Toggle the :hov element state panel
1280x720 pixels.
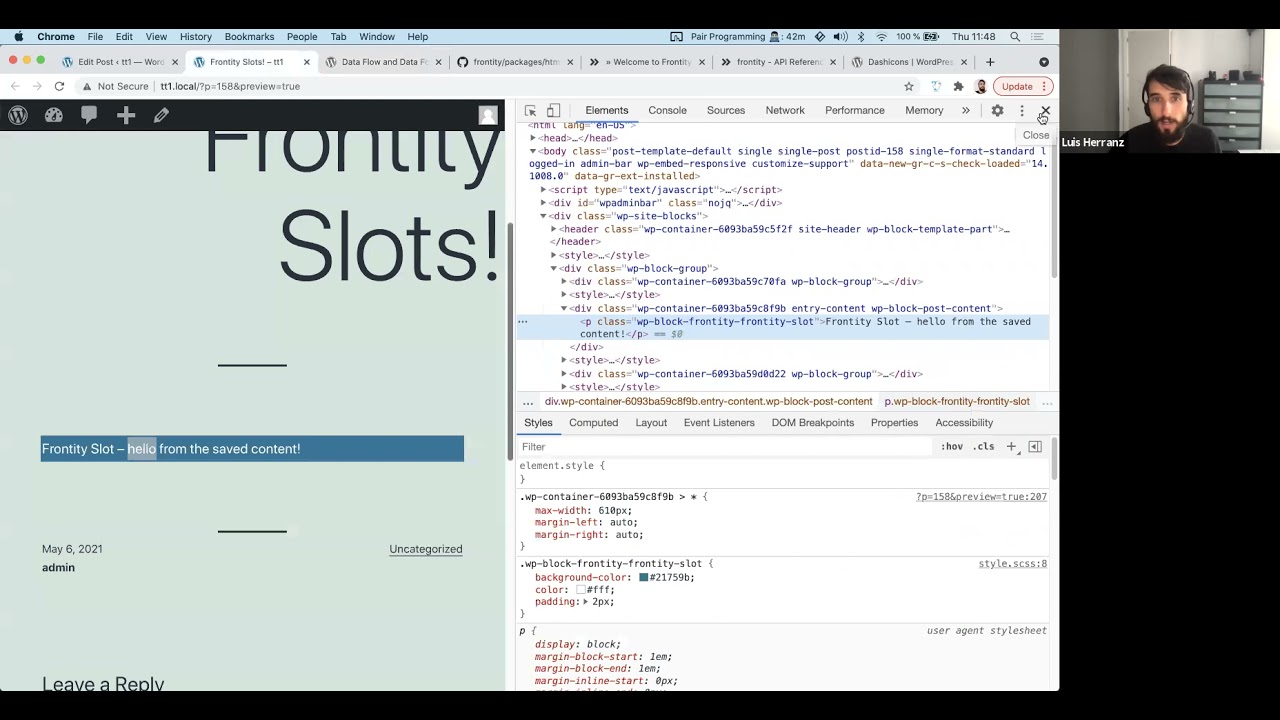pos(952,447)
